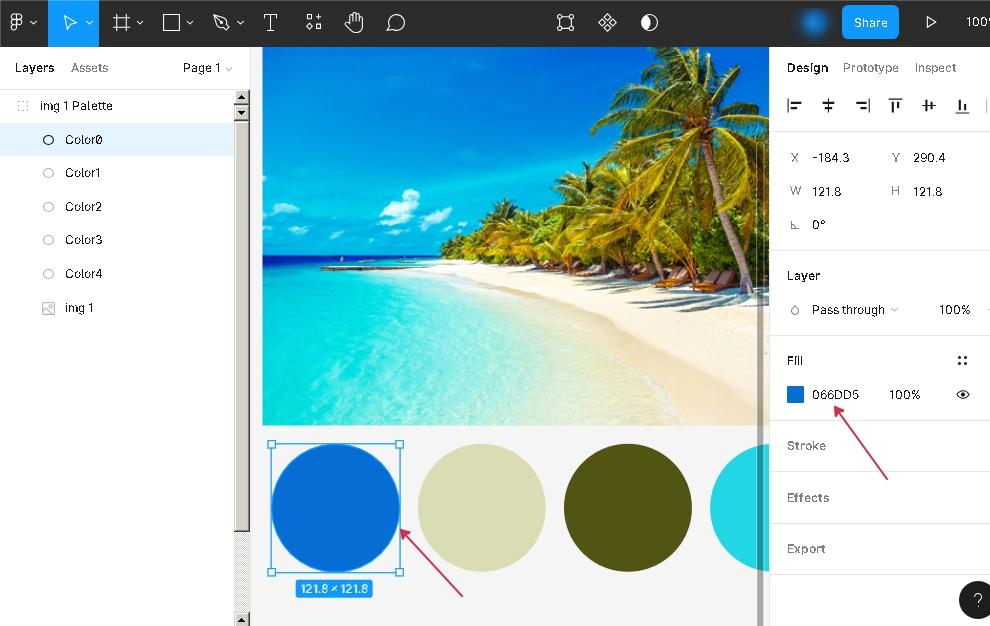Click the Edit object icon
This screenshot has width=990, height=626.
point(565,23)
